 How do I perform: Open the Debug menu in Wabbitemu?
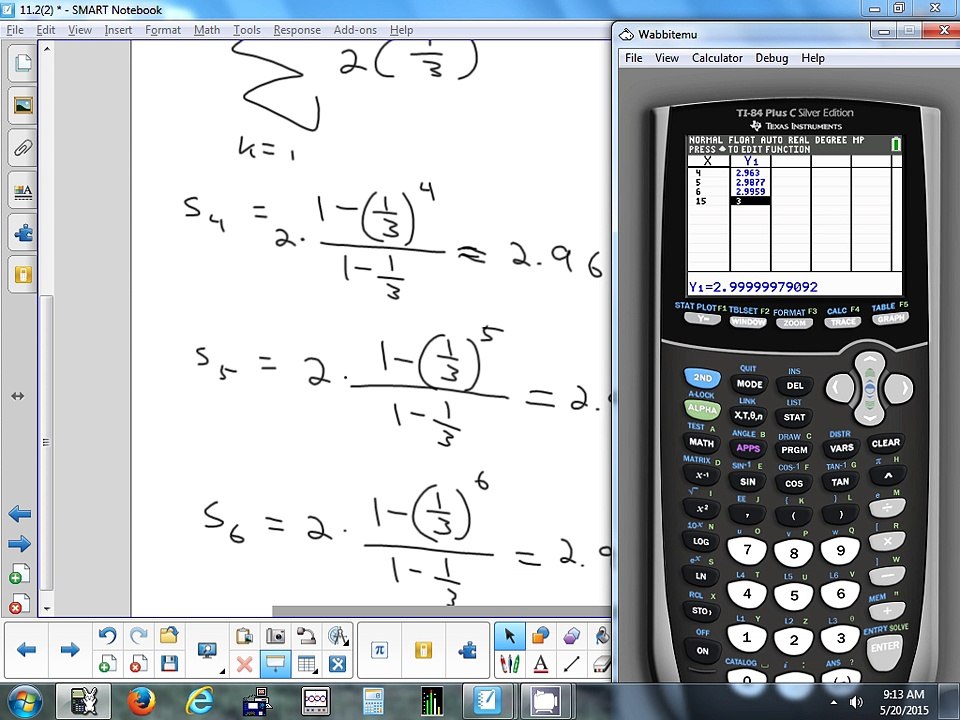[771, 58]
